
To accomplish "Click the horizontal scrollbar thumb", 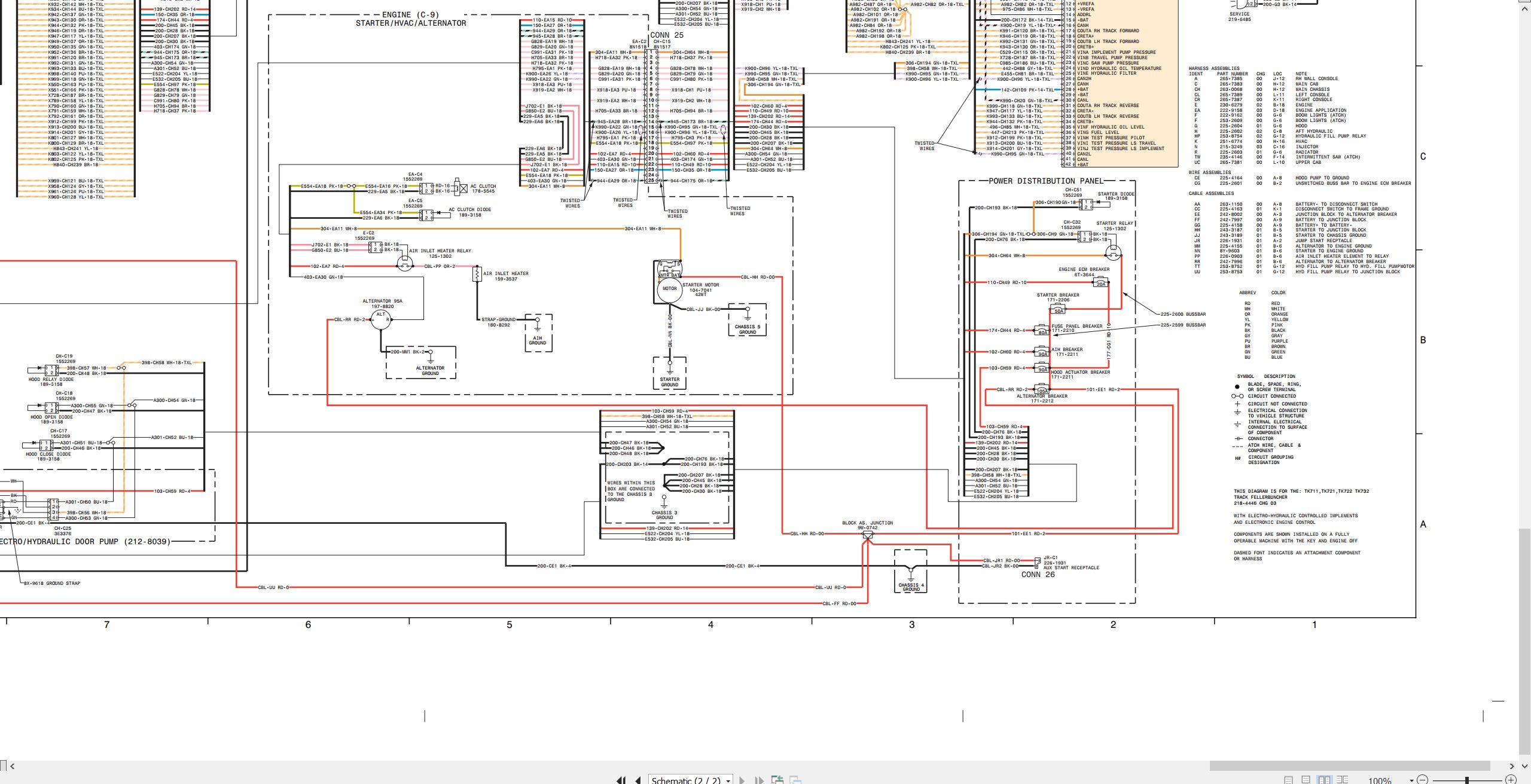I will (1349, 766).
